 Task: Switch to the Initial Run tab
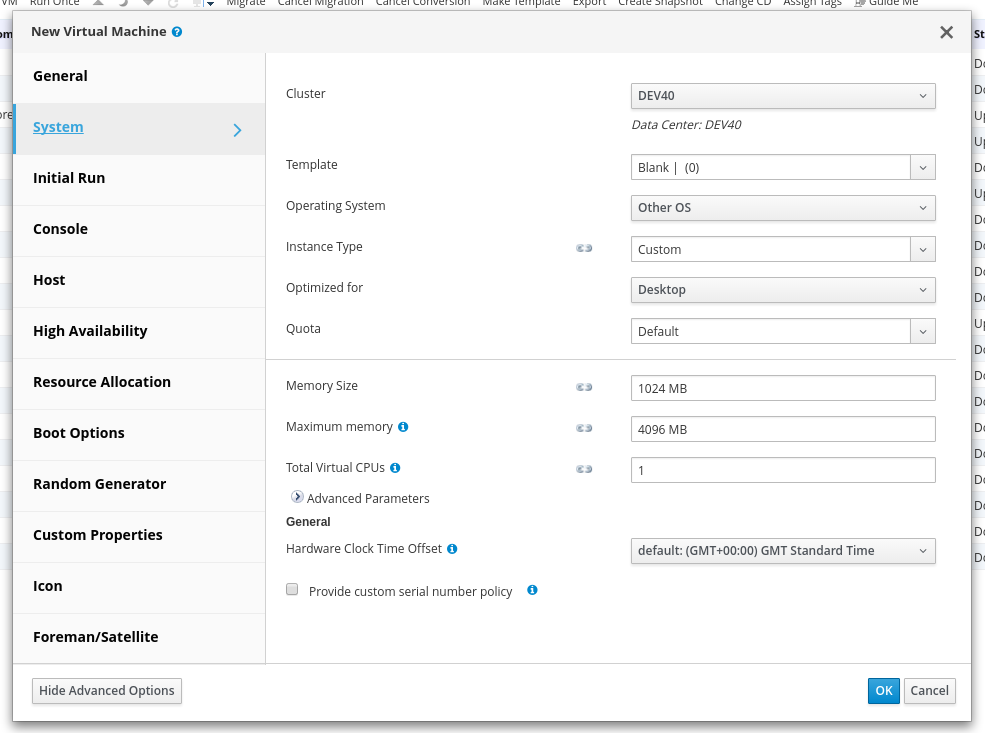pos(69,178)
